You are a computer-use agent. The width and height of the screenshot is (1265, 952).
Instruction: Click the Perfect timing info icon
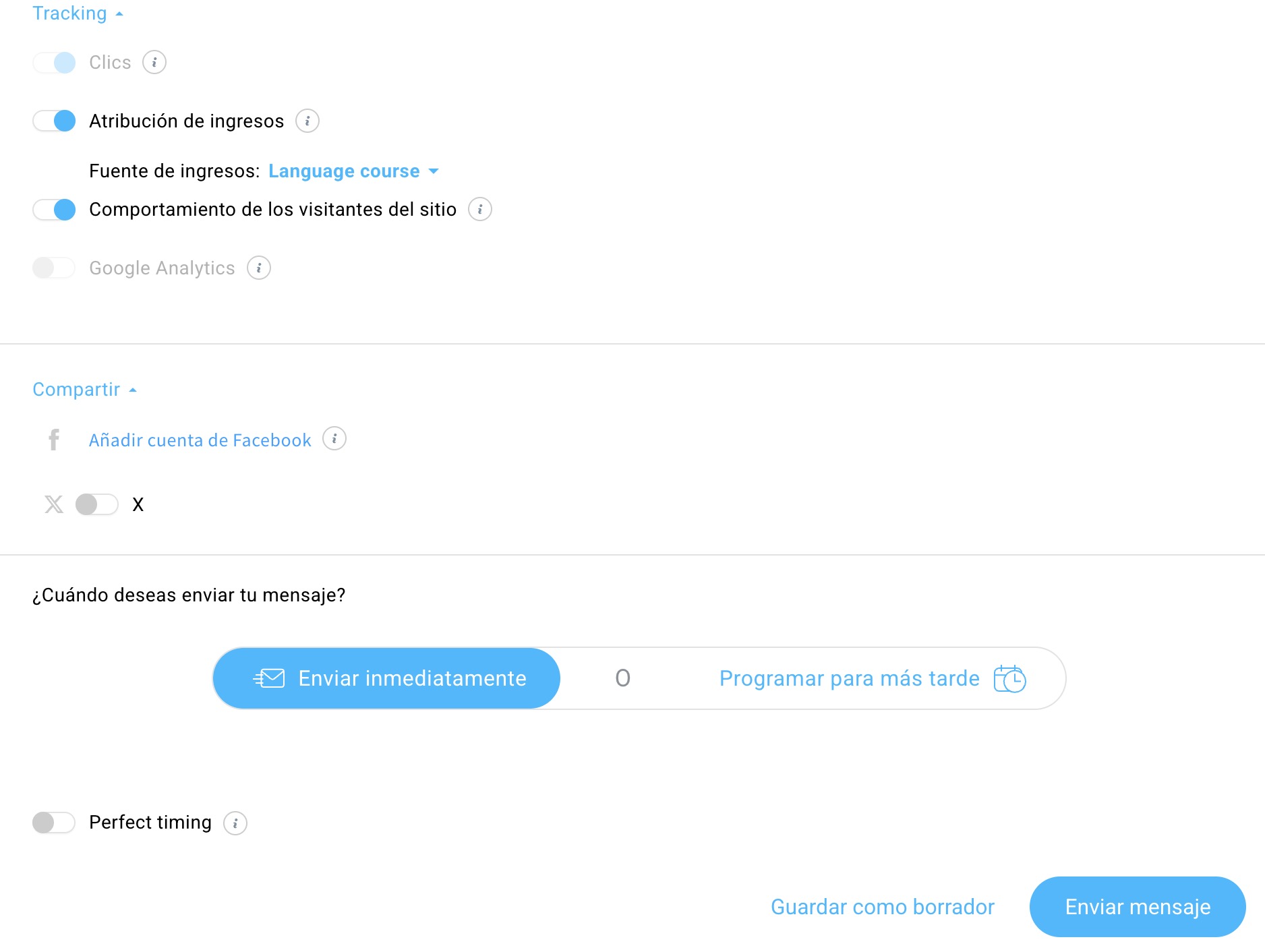click(235, 823)
